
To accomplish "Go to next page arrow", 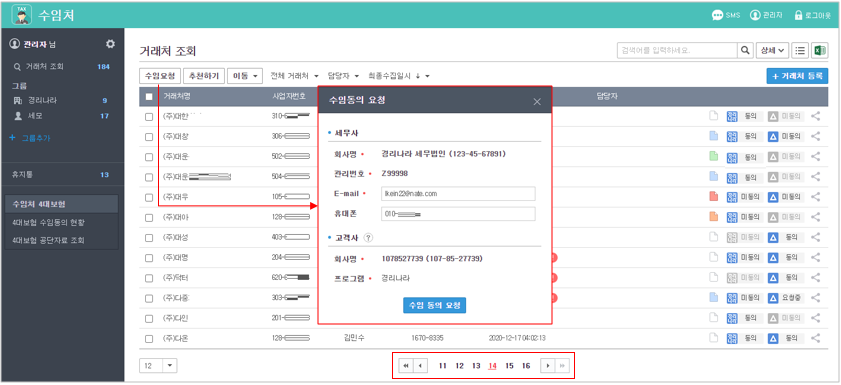I will click(547, 366).
